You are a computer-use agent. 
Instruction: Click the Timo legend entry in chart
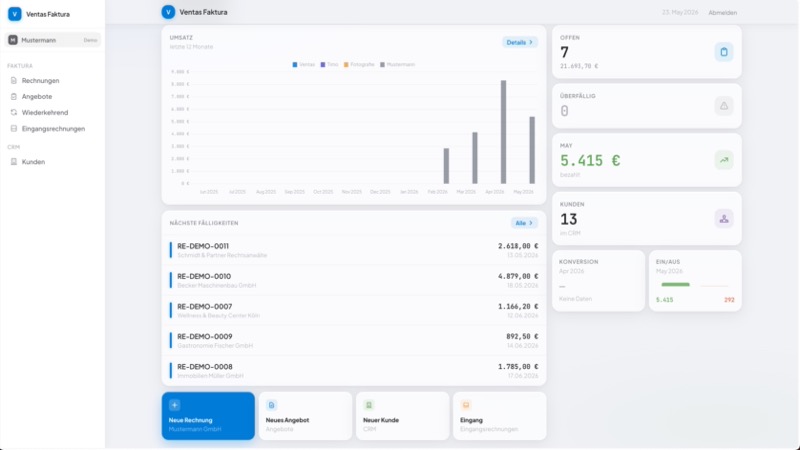(x=330, y=65)
